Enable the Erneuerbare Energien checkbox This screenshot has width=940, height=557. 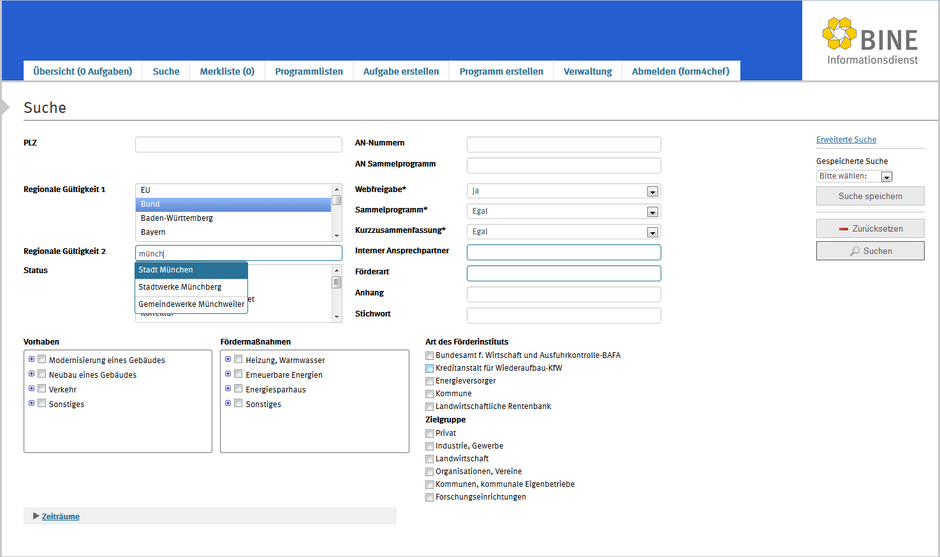(x=239, y=374)
